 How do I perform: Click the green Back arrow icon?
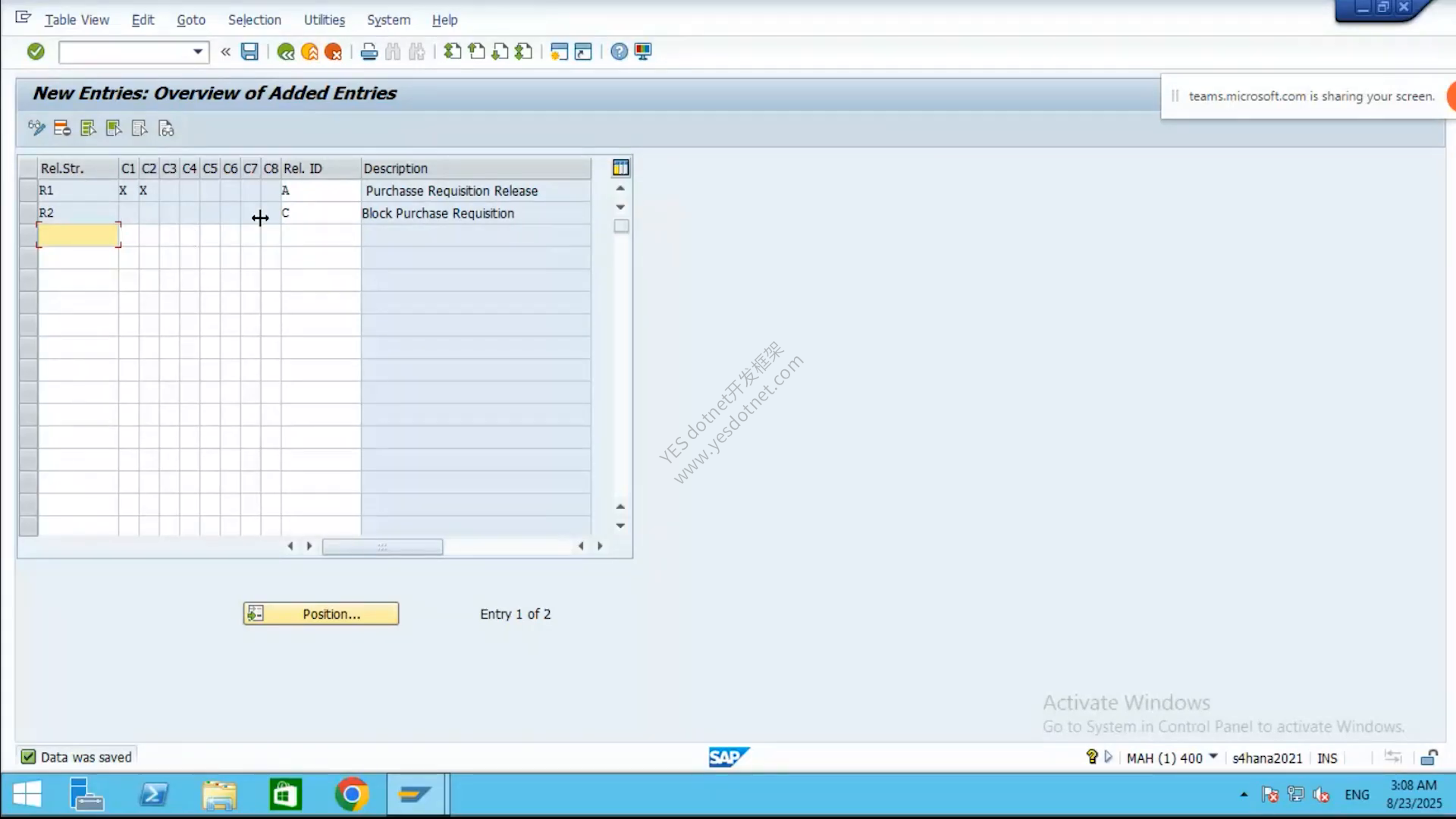click(286, 52)
